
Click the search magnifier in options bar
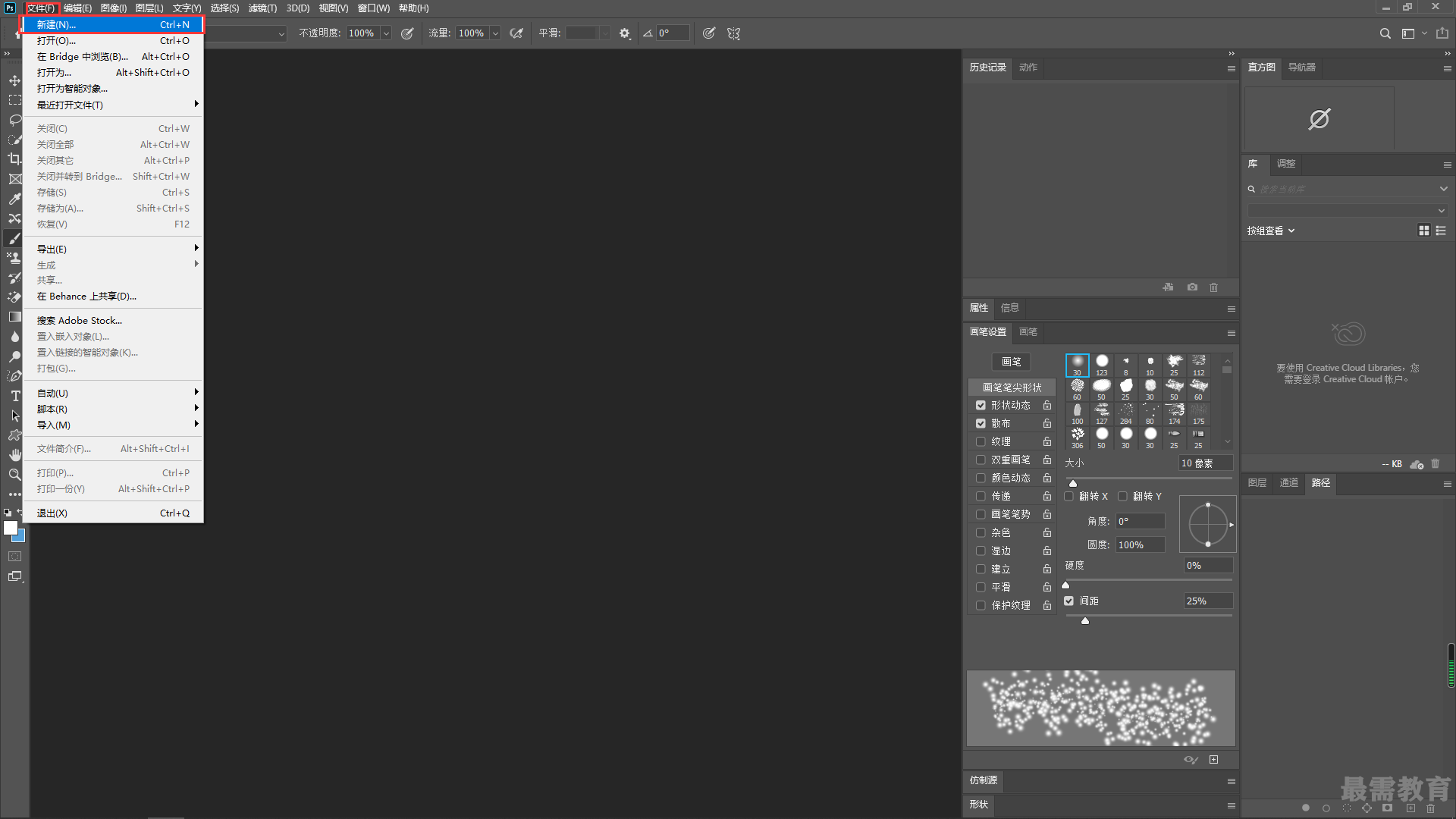(1385, 33)
